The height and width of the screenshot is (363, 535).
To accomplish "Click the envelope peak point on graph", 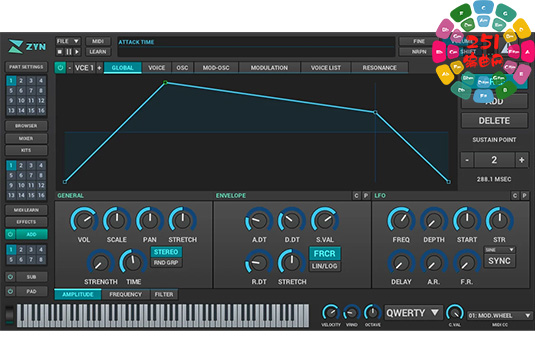I will click(x=165, y=82).
